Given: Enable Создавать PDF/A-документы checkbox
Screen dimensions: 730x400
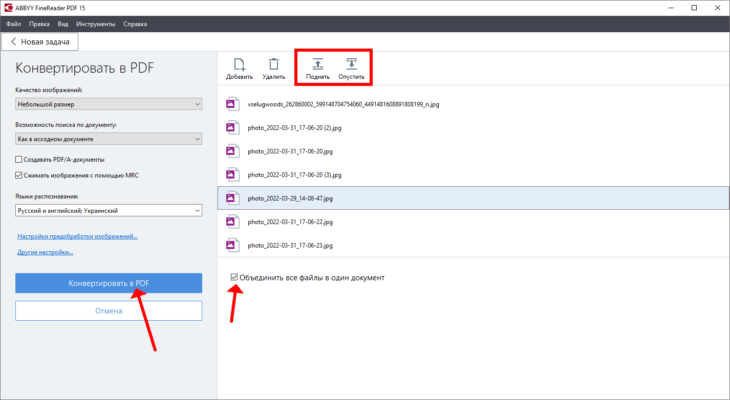Looking at the screenshot, I should point(19,160).
